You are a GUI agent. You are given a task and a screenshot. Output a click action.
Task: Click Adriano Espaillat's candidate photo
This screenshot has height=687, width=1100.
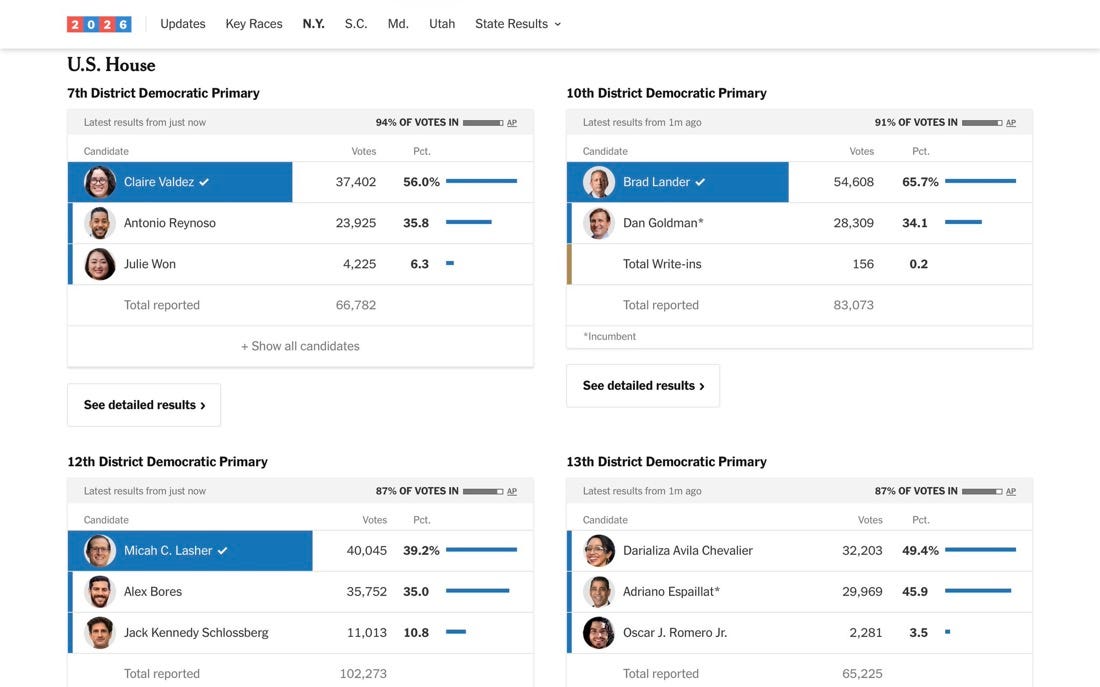(x=598, y=592)
